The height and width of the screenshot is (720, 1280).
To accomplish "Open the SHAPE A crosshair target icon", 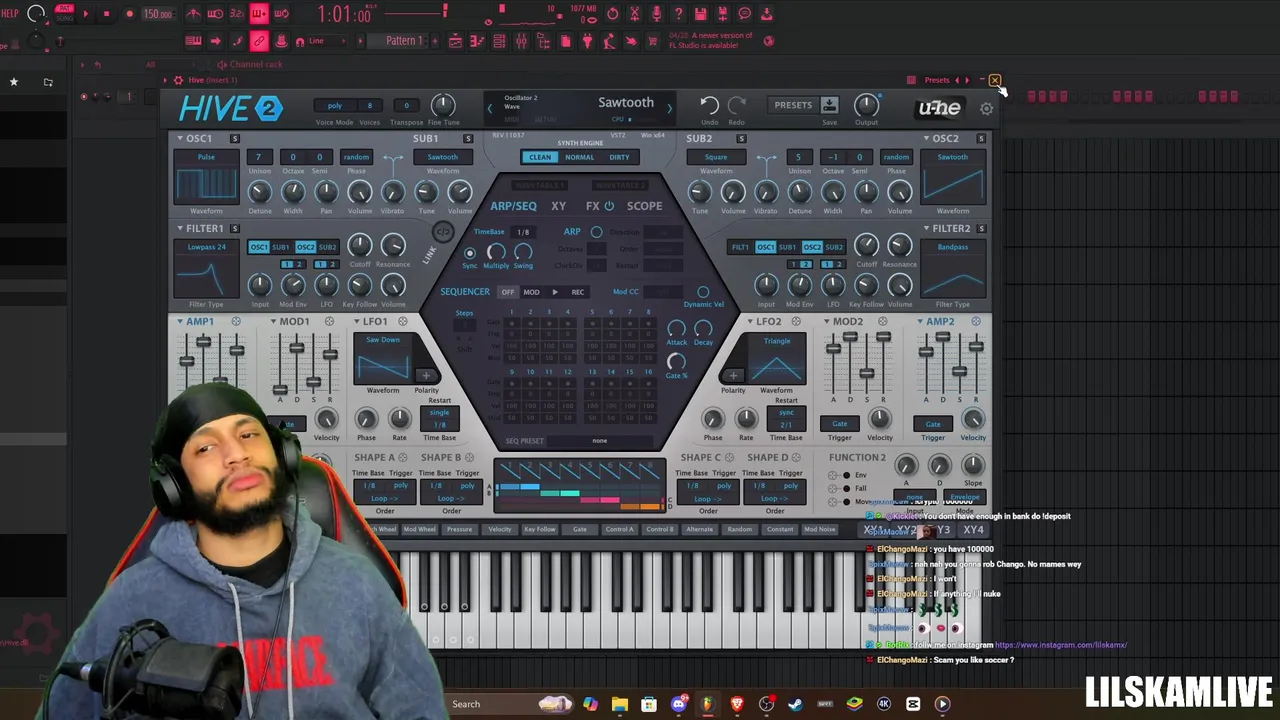I will (403, 458).
